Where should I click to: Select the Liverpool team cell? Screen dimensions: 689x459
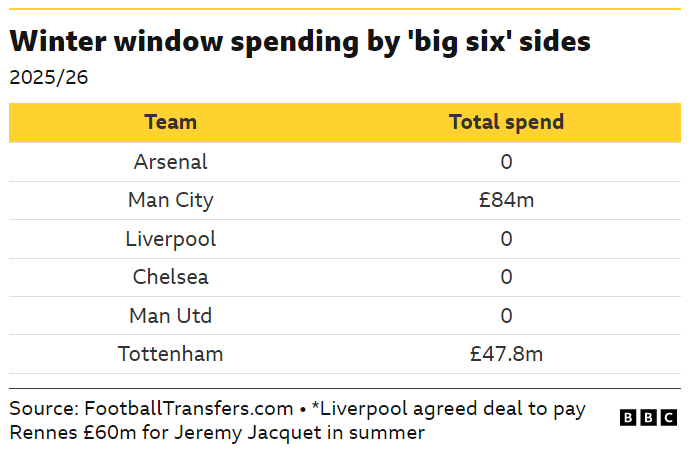(171, 239)
